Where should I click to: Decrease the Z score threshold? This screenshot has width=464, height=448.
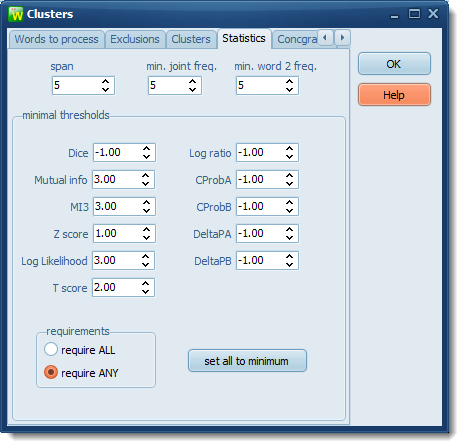tap(146, 237)
